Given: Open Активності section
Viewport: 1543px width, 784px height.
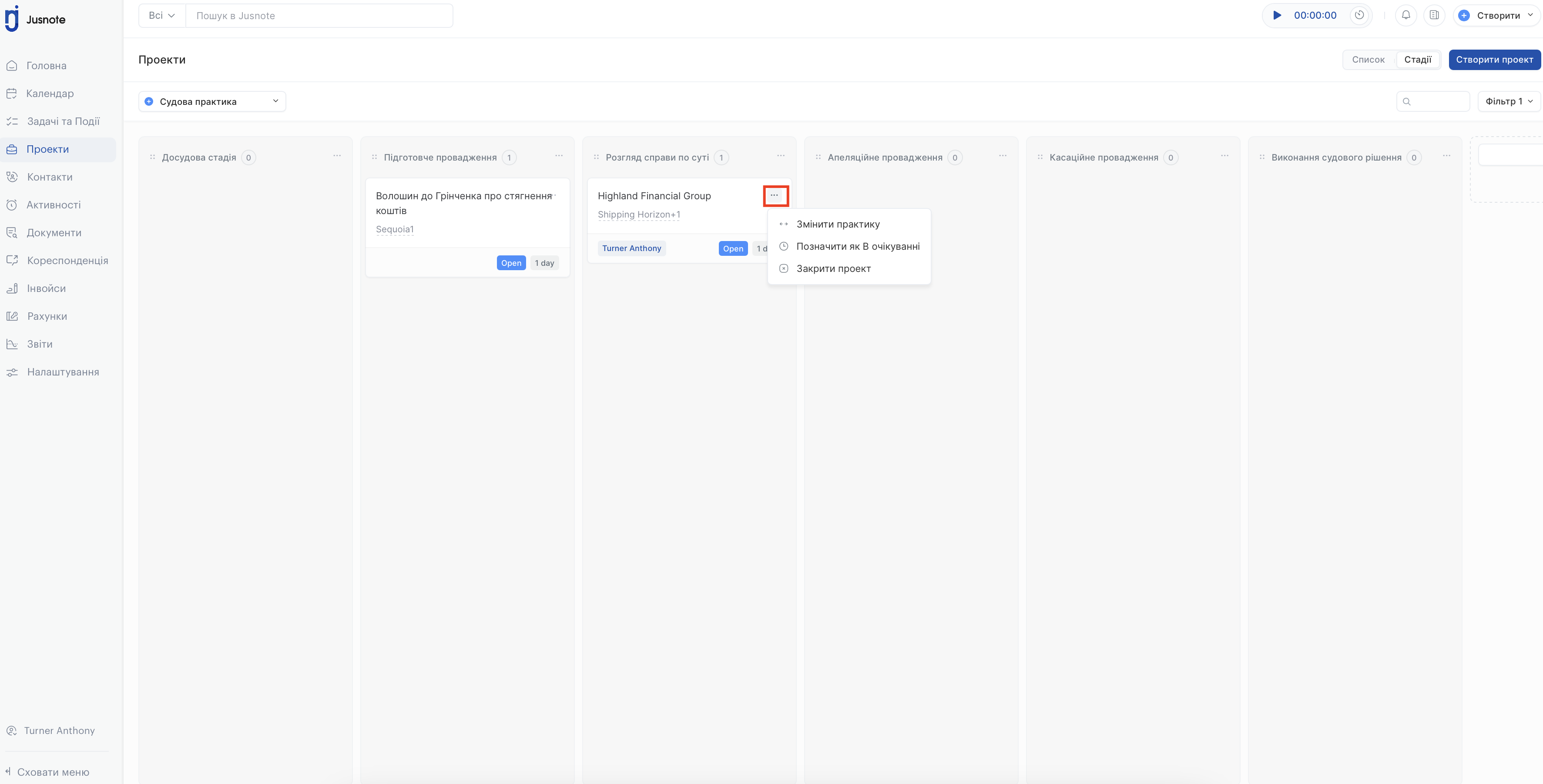Looking at the screenshot, I should tap(54, 205).
